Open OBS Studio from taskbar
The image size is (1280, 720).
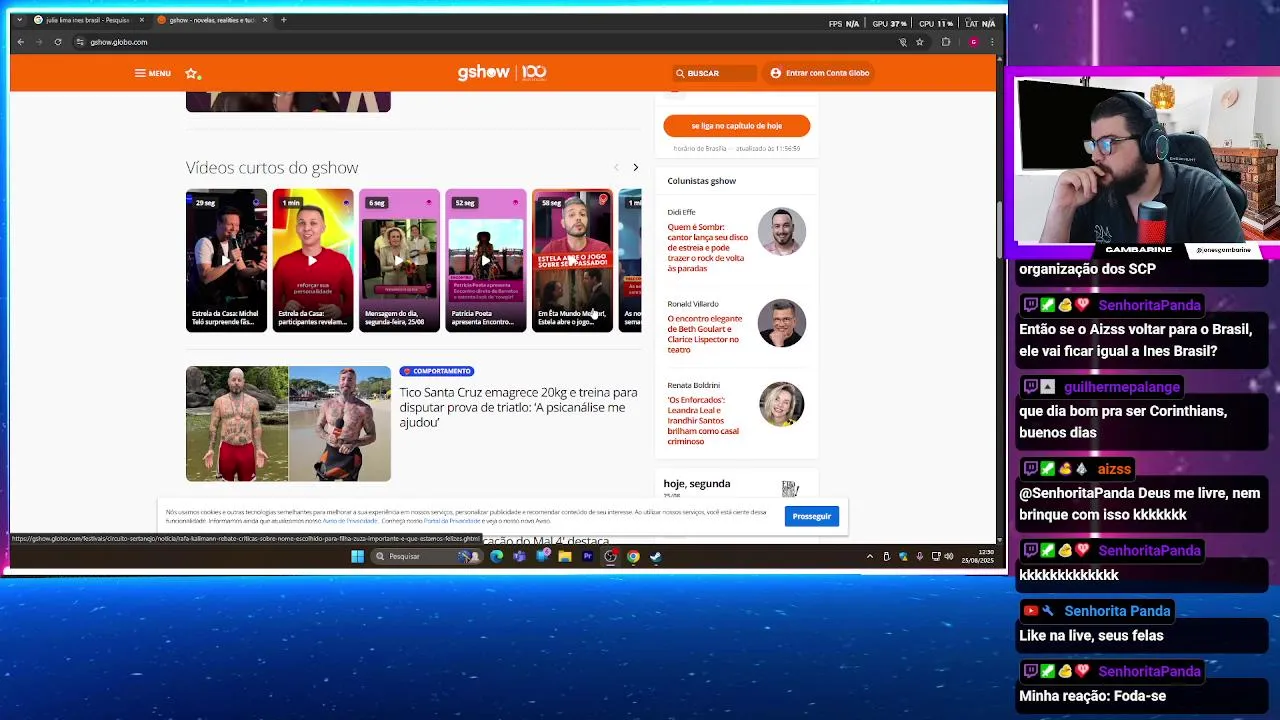point(610,557)
